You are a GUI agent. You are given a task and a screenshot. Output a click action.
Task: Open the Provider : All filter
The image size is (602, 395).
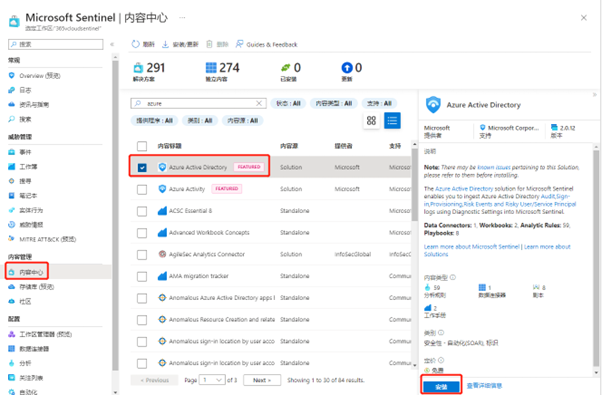tap(154, 121)
